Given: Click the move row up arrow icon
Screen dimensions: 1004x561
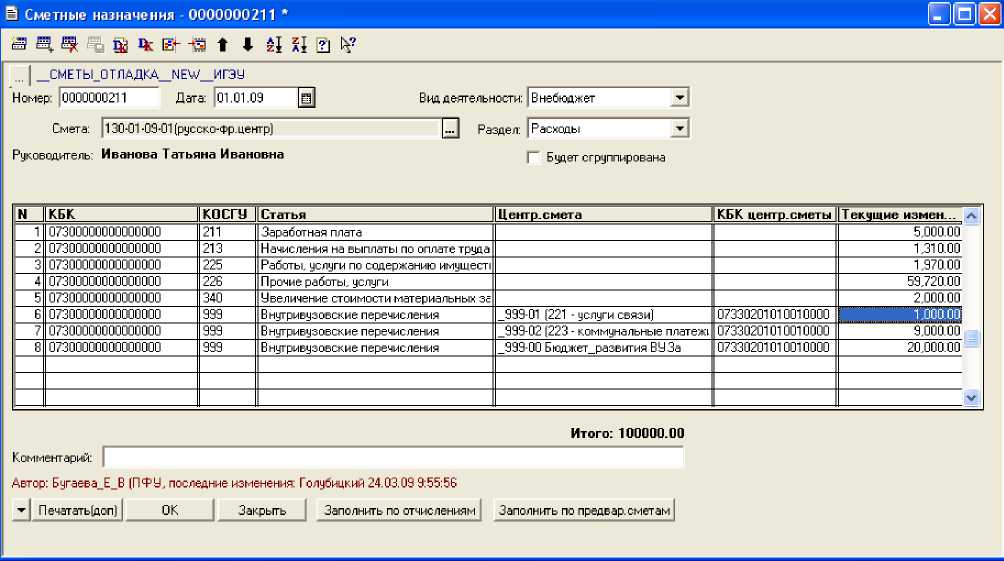Looking at the screenshot, I should coord(222,44).
